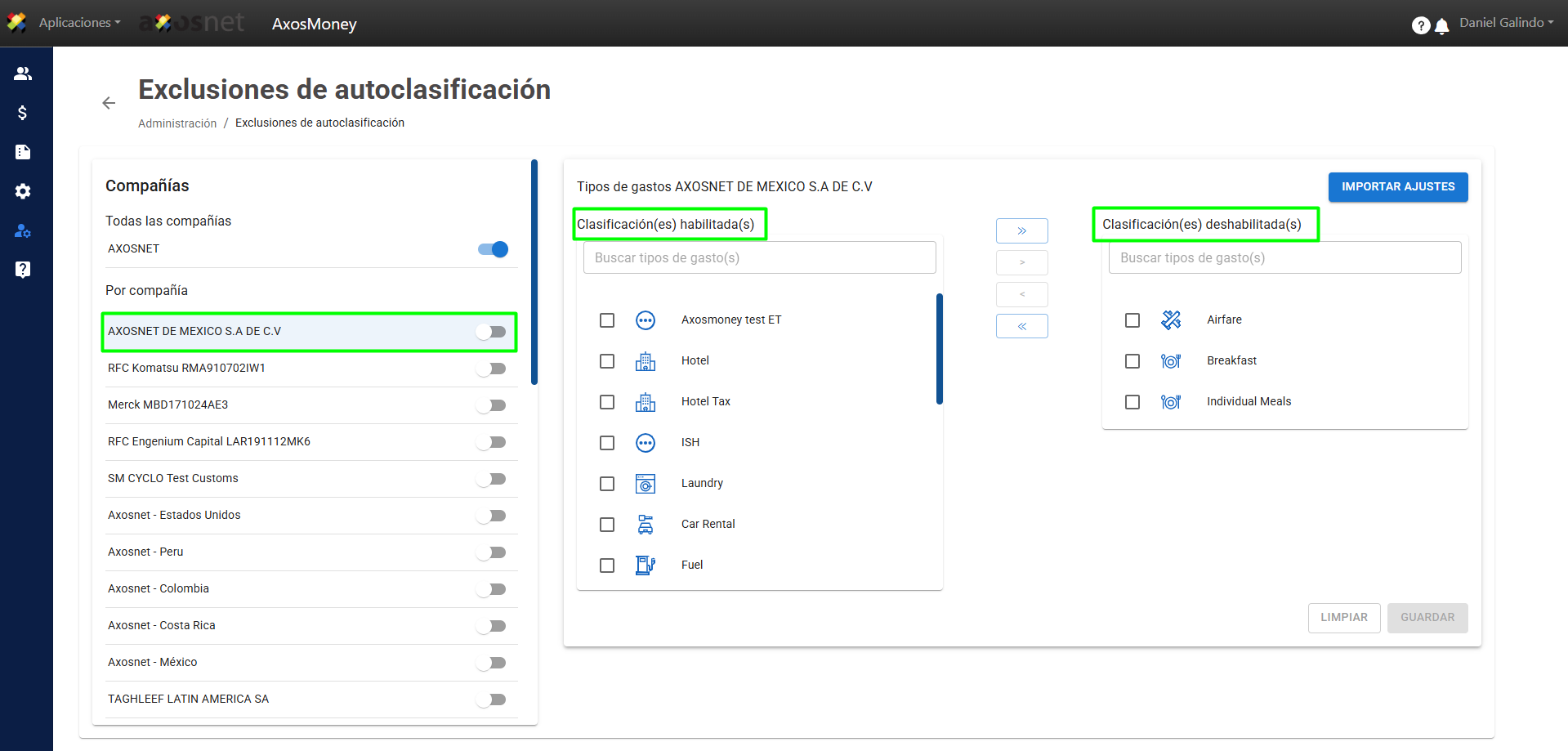Open the help icon in the top bar
The width and height of the screenshot is (1568, 751).
pos(1420,25)
